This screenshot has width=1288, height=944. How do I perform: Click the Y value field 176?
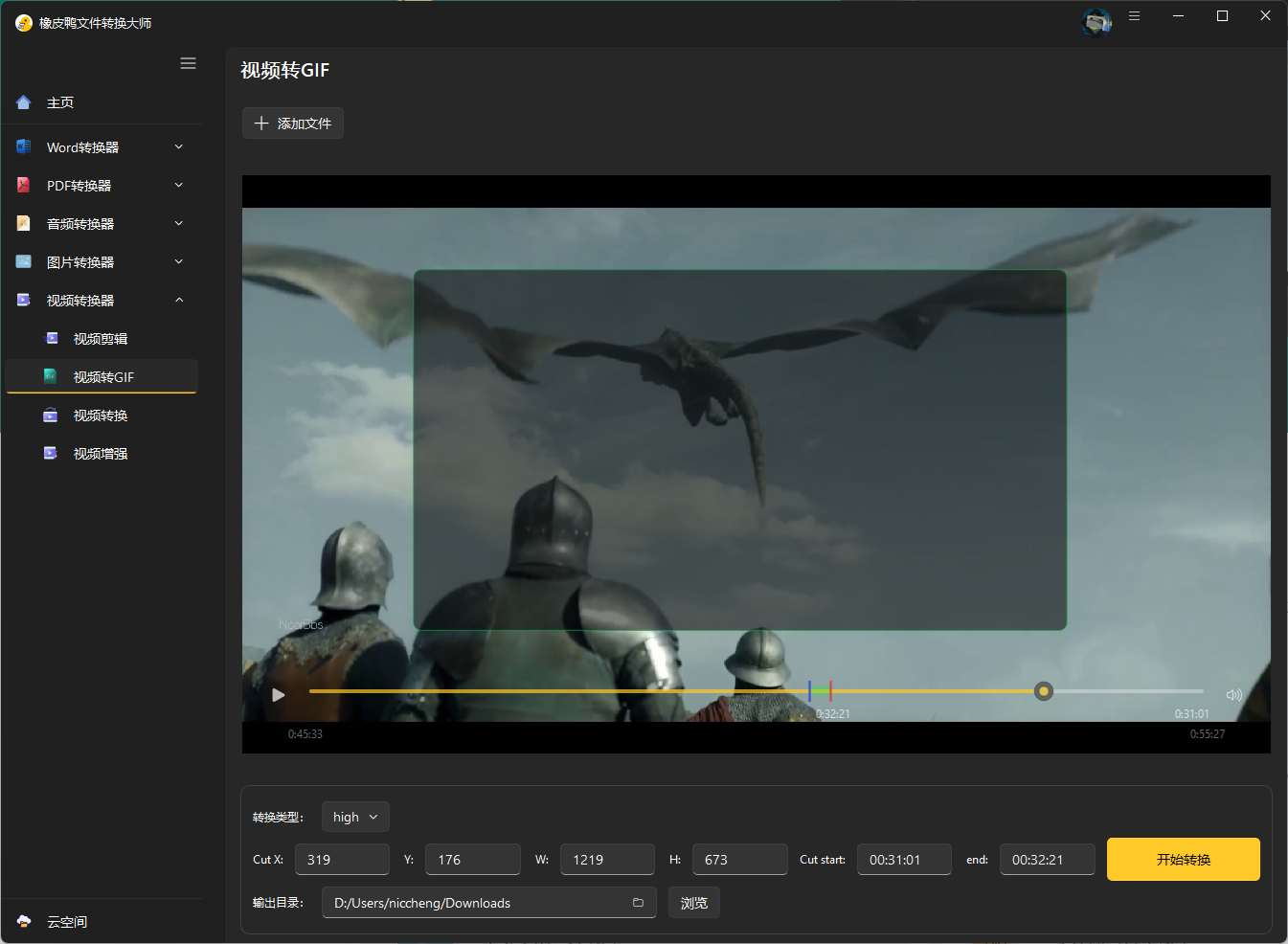[473, 859]
